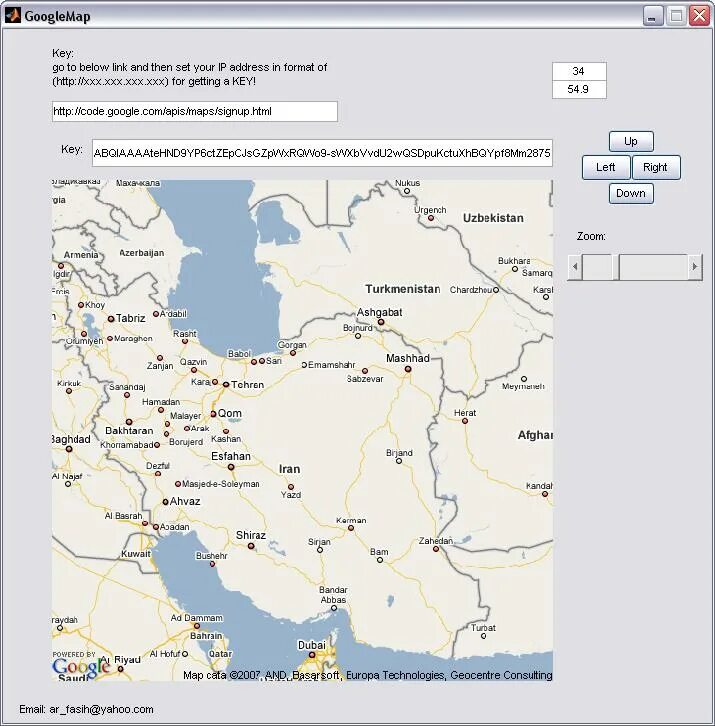Click the Bukhara city marker
The width and height of the screenshot is (715, 726).
click(x=514, y=269)
